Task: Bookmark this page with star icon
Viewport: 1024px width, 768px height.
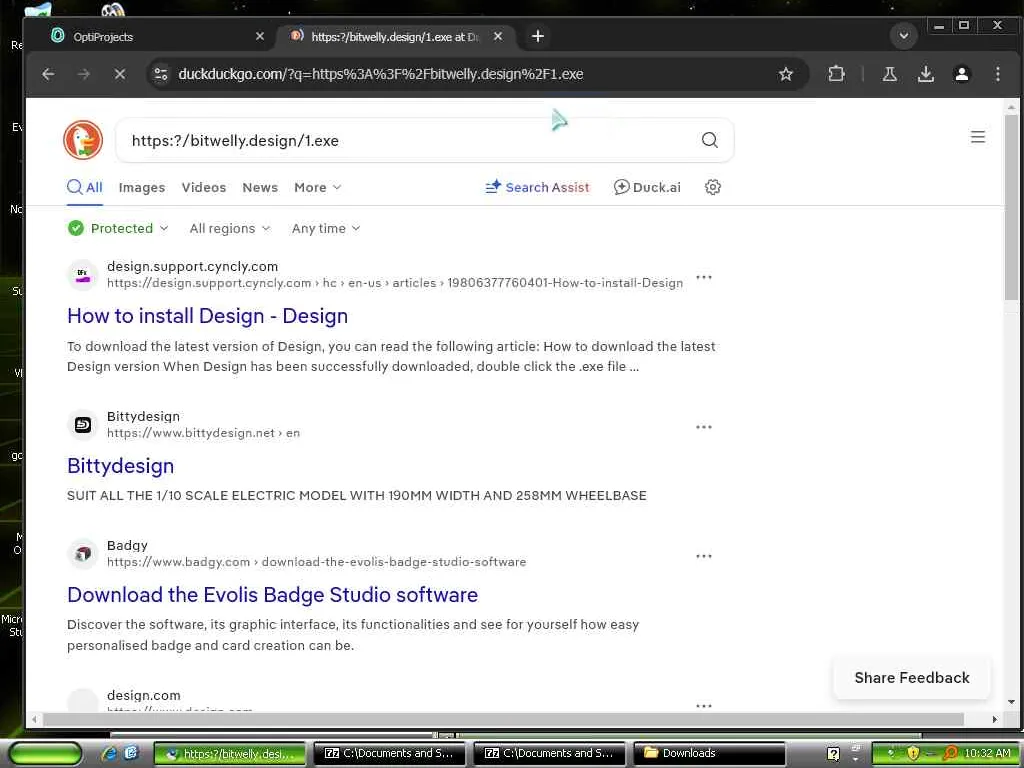Action: [786, 74]
